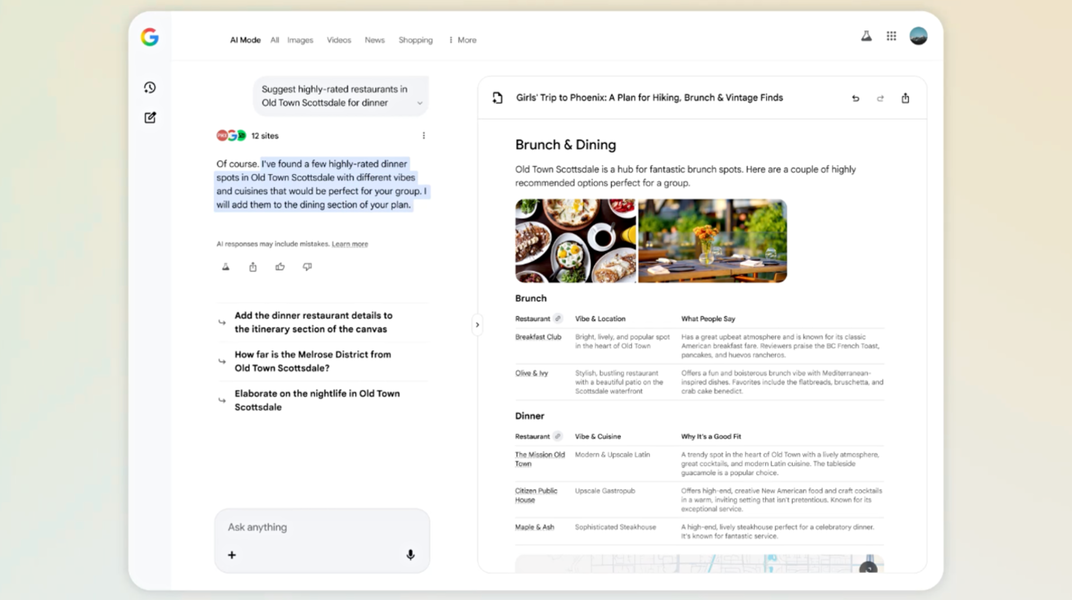Share the canvas with top-right share icon
The height and width of the screenshot is (600, 1072).
coord(905,98)
